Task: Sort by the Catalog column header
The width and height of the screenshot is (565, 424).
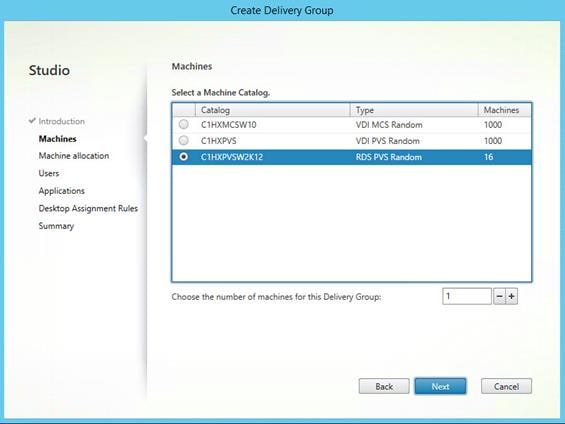Action: (x=272, y=110)
